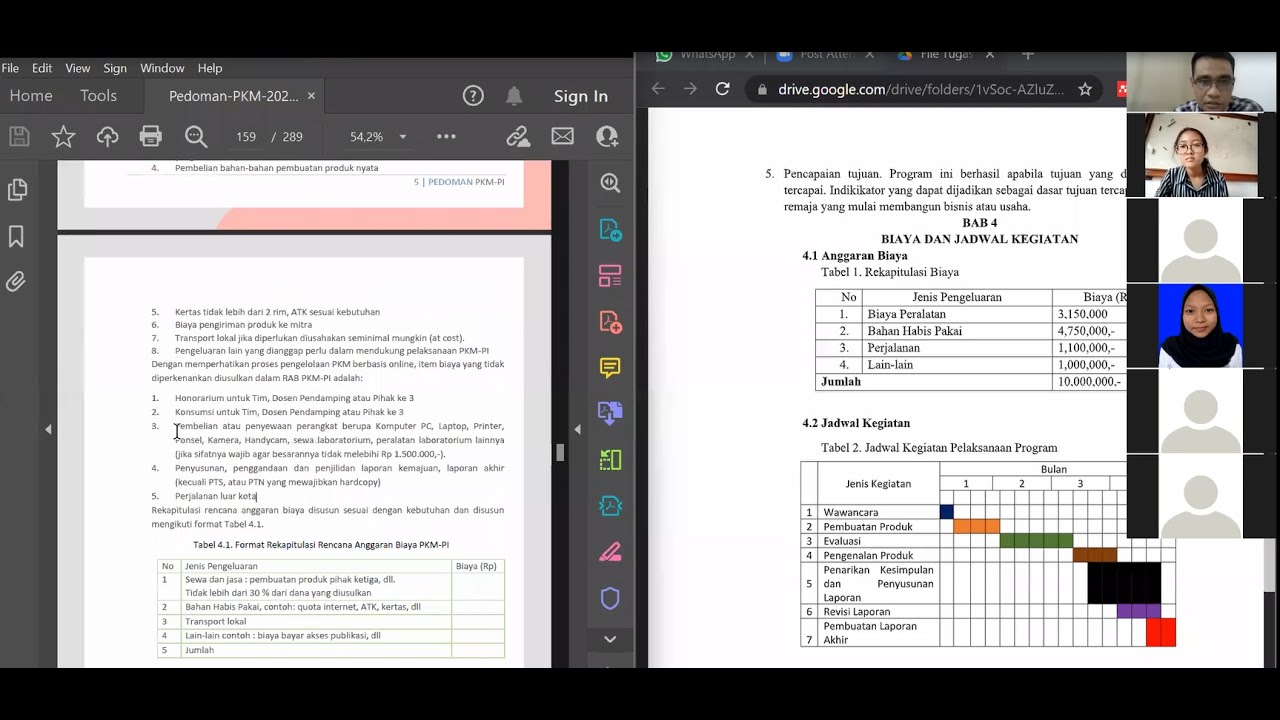The width and height of the screenshot is (1280, 720).
Task: Select the Combine Files tool icon
Action: pyautogui.click(x=610, y=413)
